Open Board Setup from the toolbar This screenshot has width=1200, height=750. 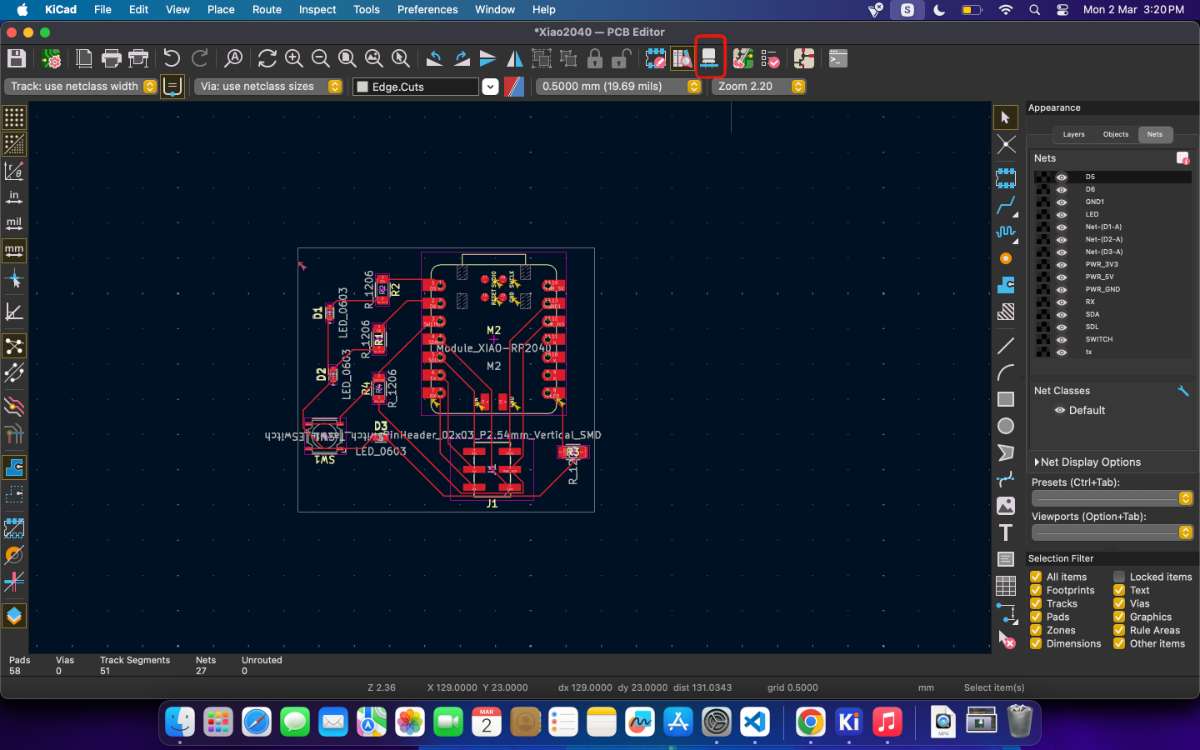tap(51, 59)
